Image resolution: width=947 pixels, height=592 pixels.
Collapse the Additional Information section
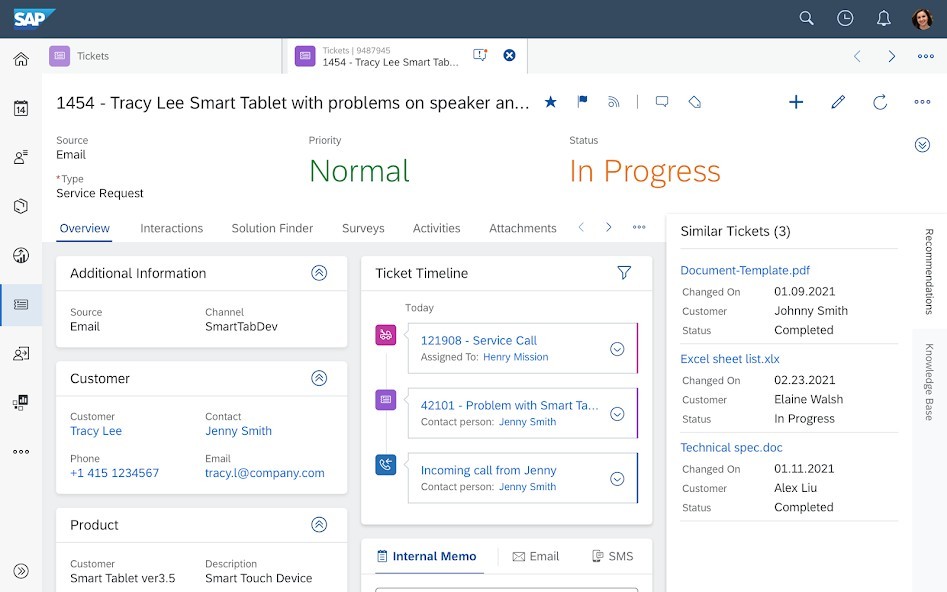click(x=319, y=273)
